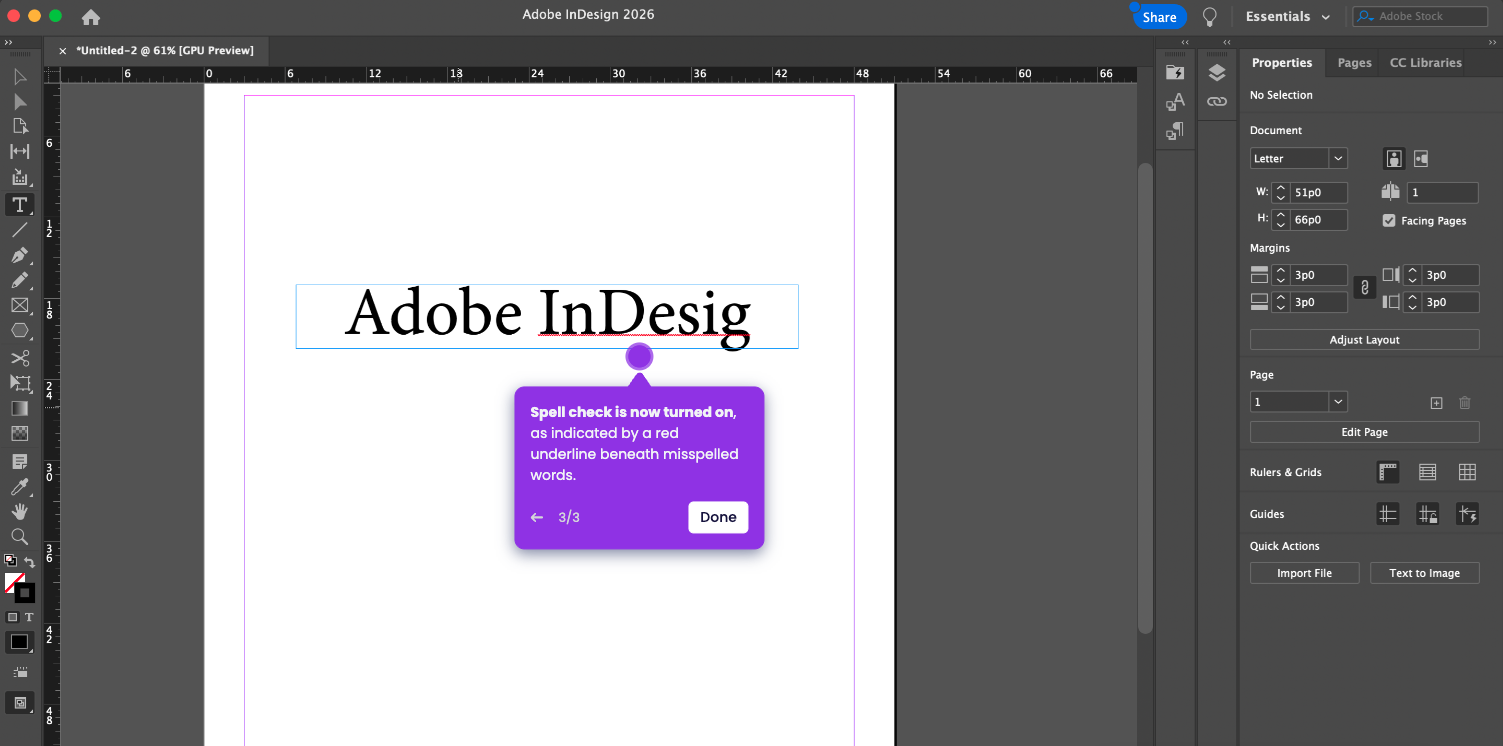This screenshot has width=1503, height=746.
Task: Click the Stroke color swatch
Action: tap(25, 593)
